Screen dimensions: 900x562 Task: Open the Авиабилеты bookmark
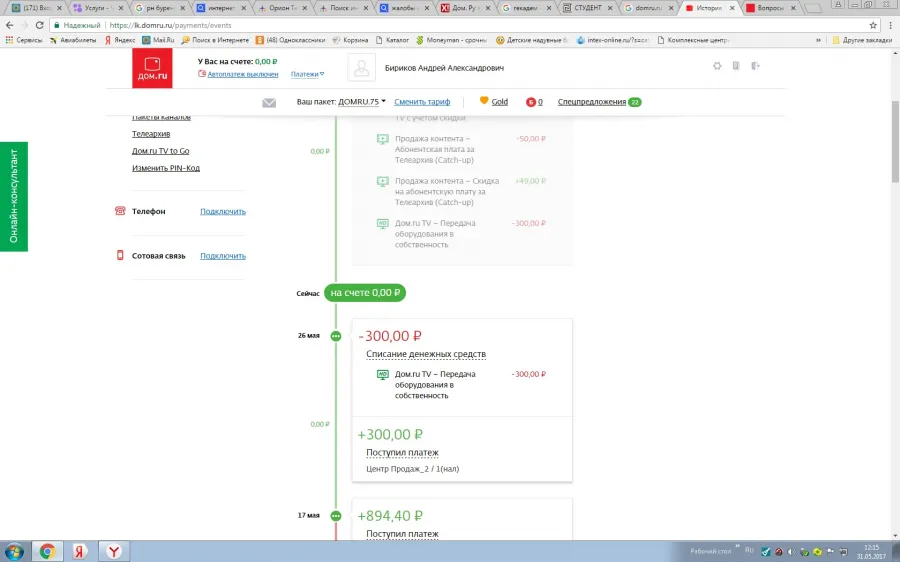73,40
